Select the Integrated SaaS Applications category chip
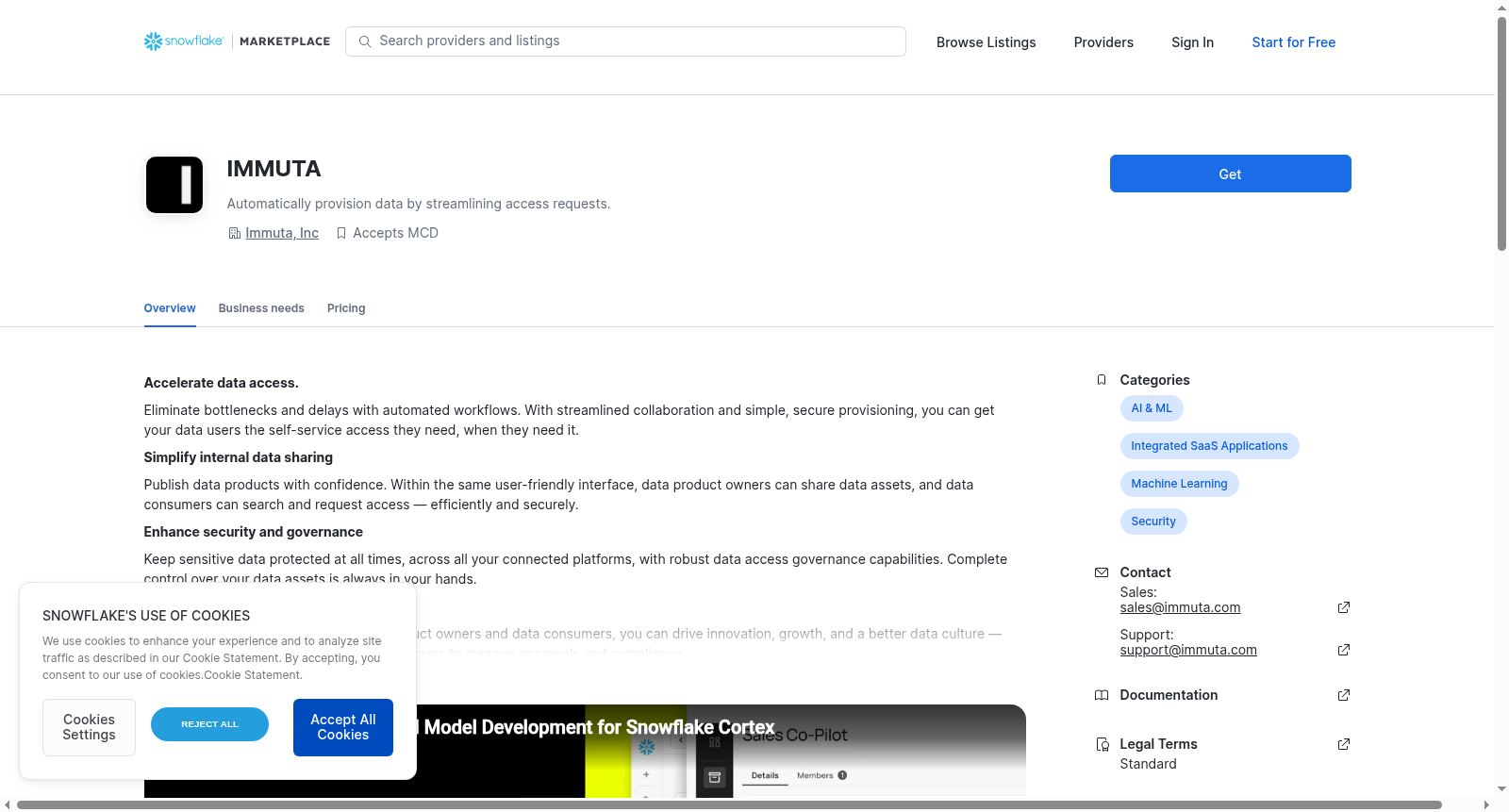The image size is (1509, 812). pos(1209,446)
